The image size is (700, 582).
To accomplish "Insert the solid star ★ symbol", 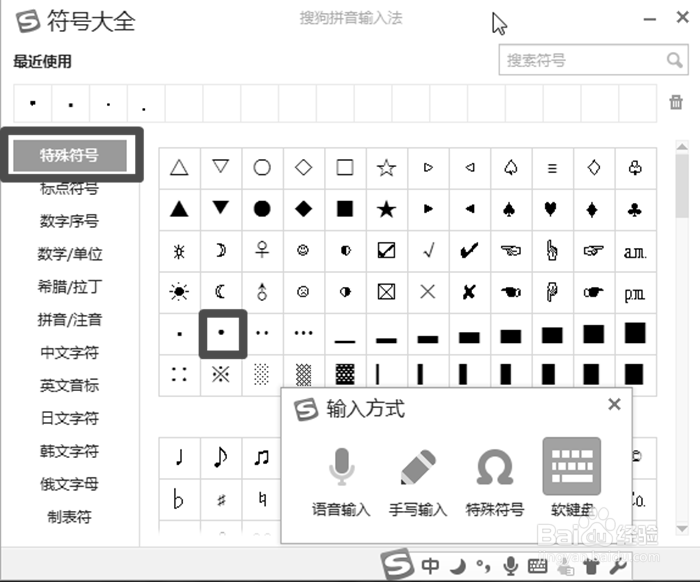I will pos(386,209).
